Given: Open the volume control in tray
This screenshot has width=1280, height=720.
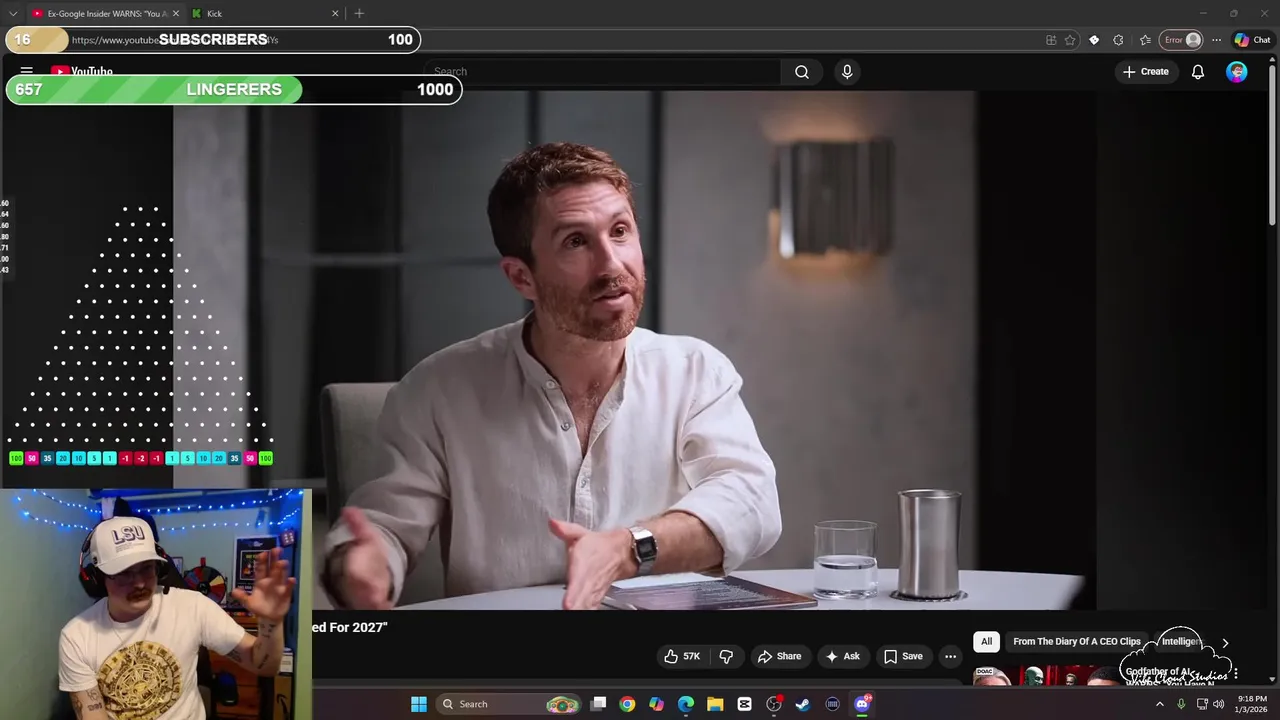Looking at the screenshot, I should pyautogui.click(x=1218, y=704).
